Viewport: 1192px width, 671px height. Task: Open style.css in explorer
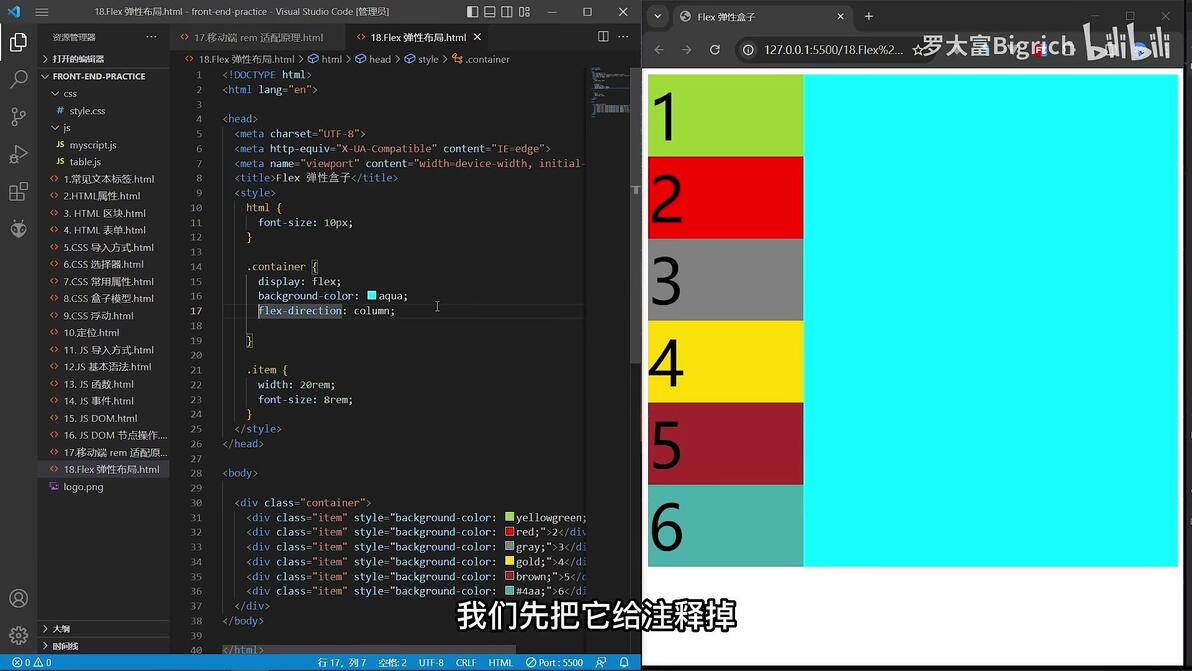[x=87, y=111]
